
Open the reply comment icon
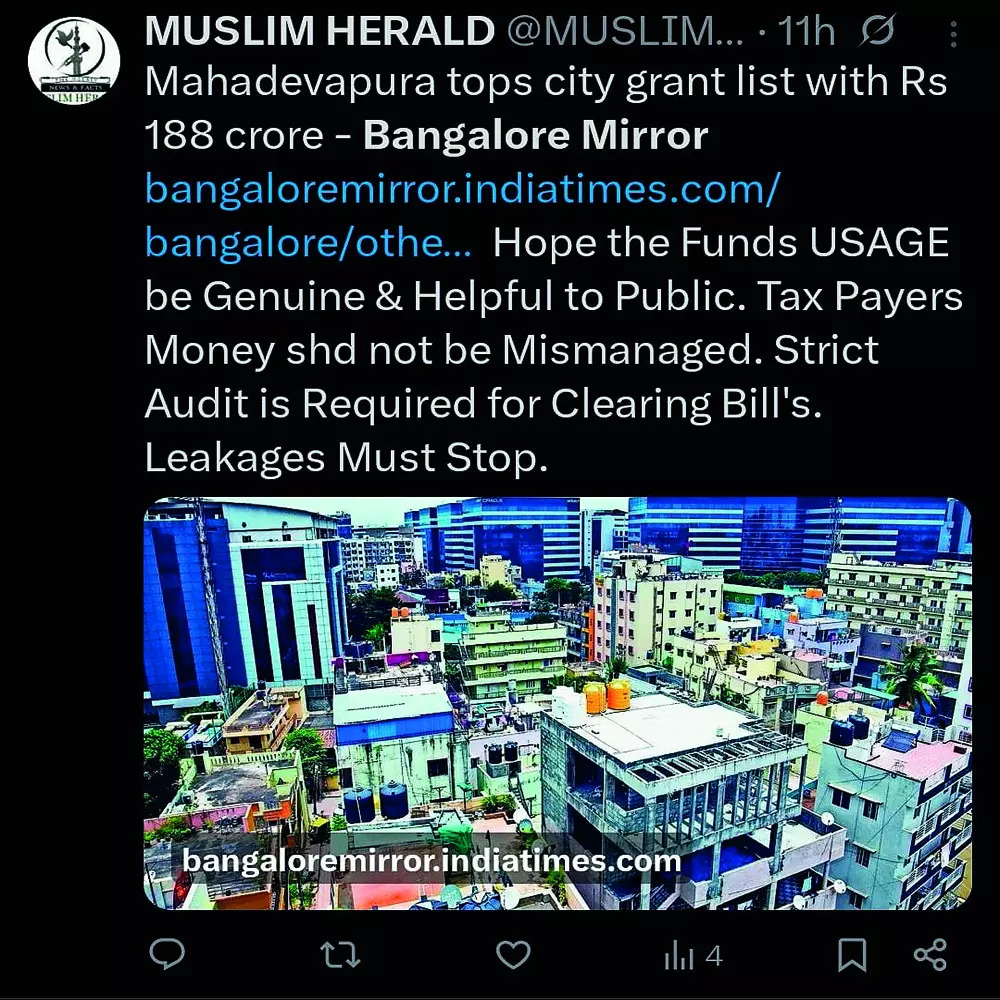[x=167, y=955]
